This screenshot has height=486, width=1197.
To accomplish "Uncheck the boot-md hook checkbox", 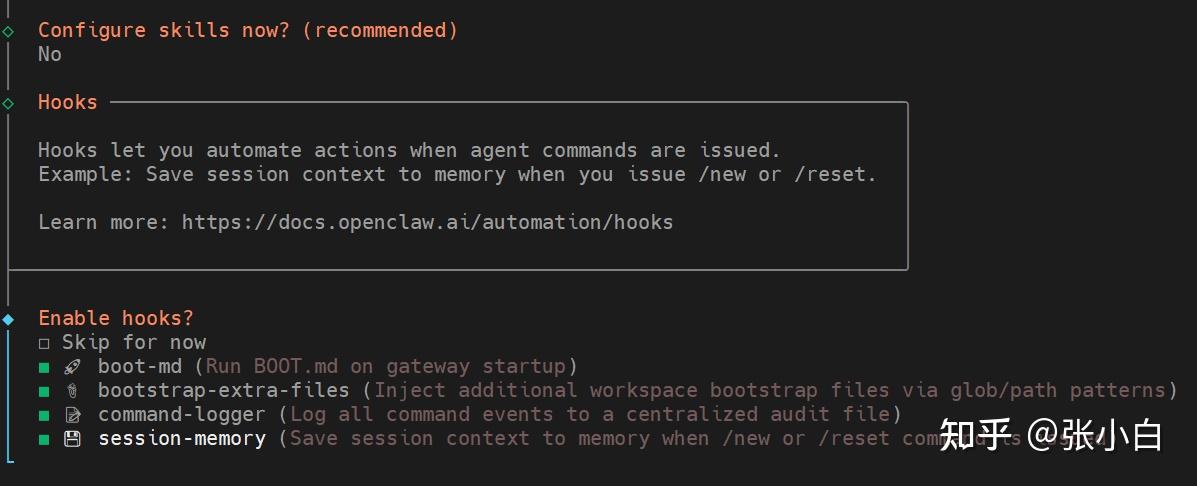I will tap(44, 367).
